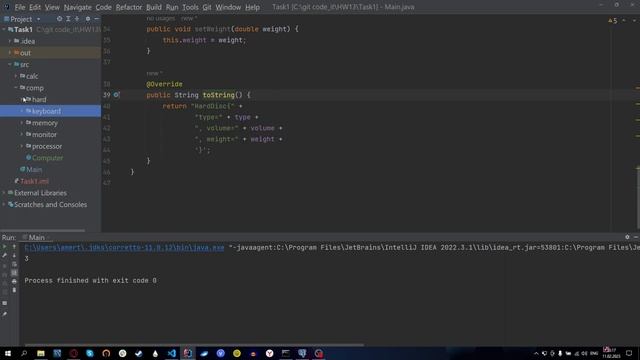Screen dimensions: 640x360
Task: Expand the processor package
Action: 22,146
